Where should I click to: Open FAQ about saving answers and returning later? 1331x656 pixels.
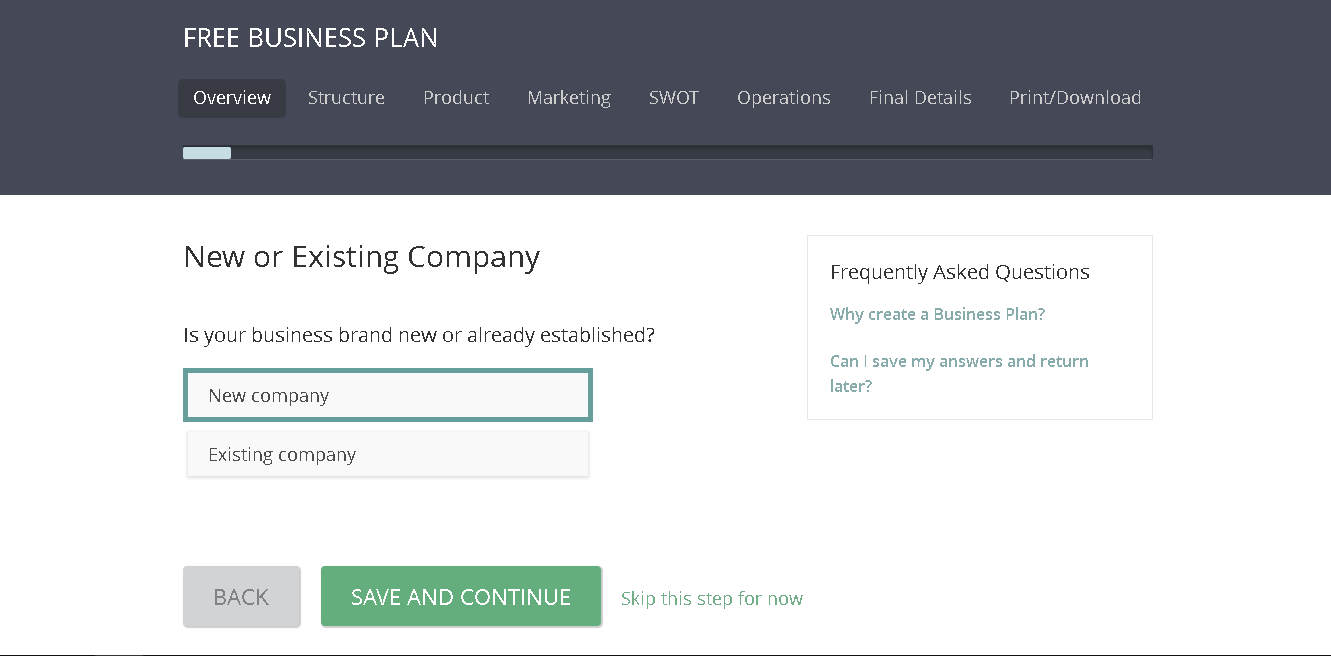point(959,373)
